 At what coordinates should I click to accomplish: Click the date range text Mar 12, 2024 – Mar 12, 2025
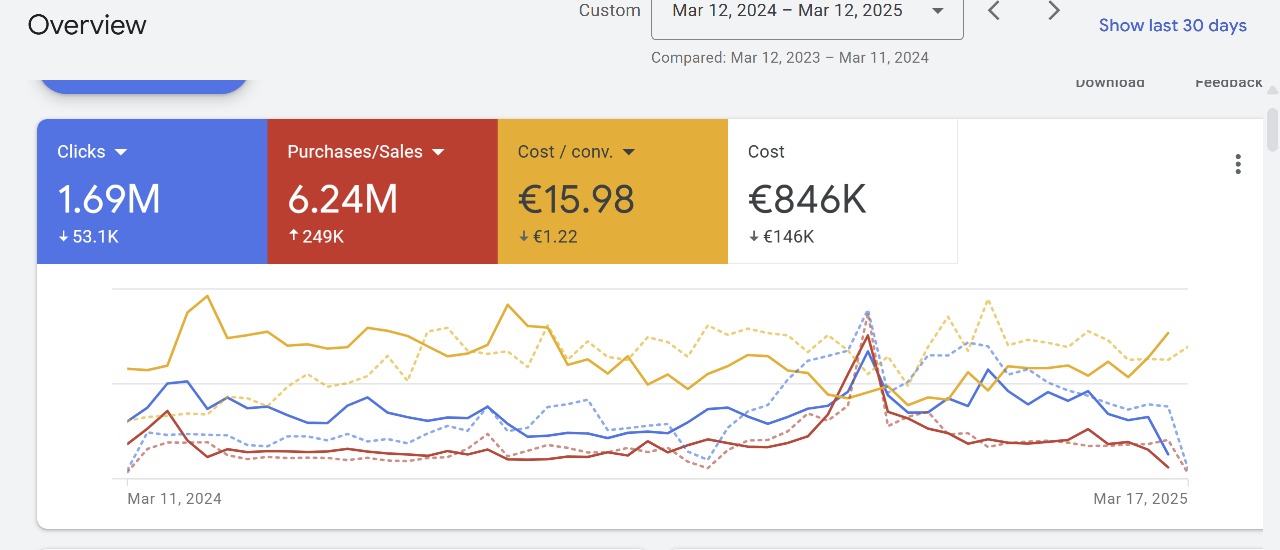pos(787,11)
